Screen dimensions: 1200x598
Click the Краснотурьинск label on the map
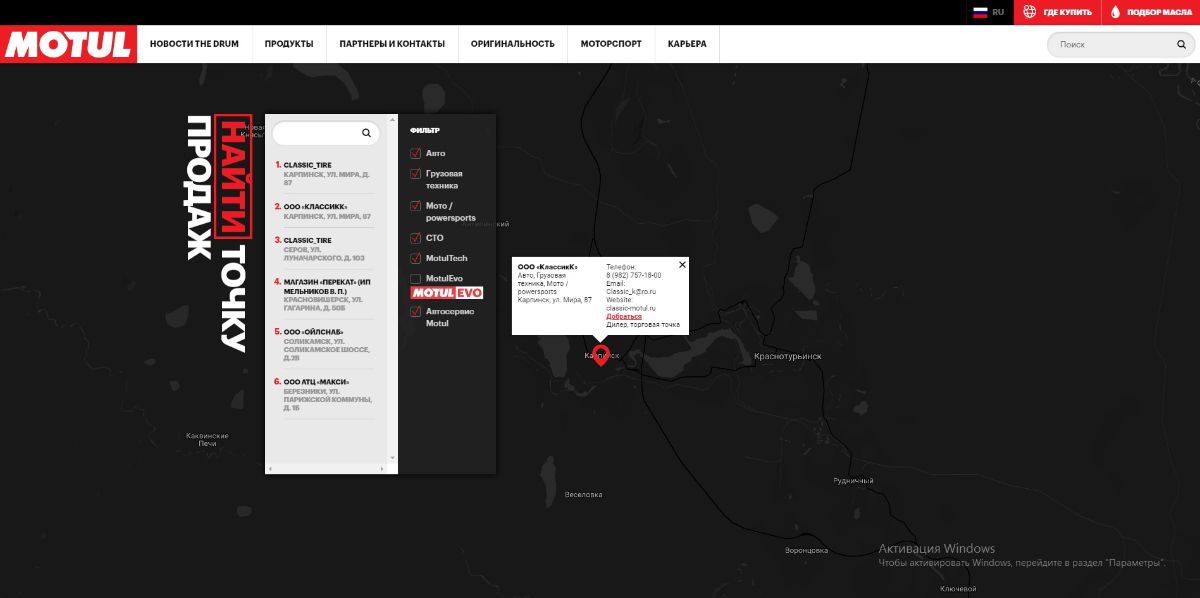tap(787, 356)
